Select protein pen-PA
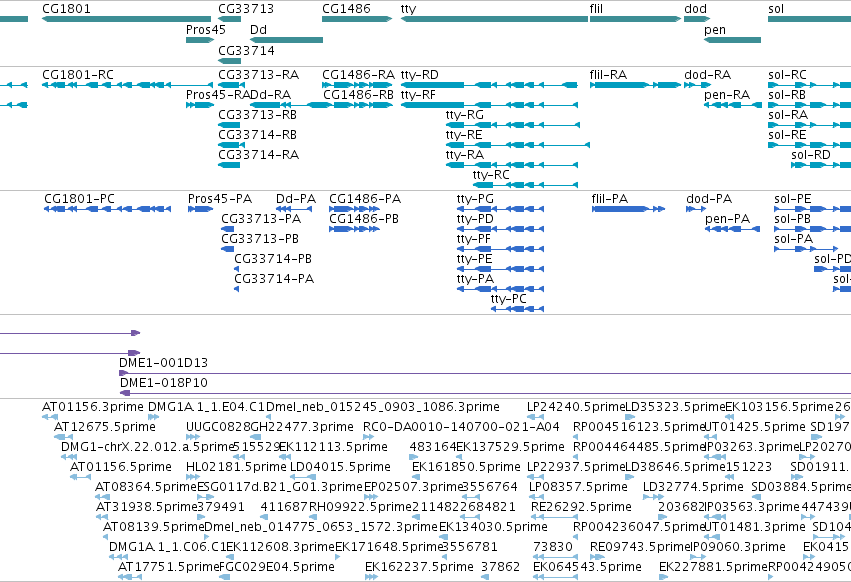Image resolution: width=851 pixels, height=582 pixels. pyautogui.click(x=733, y=229)
